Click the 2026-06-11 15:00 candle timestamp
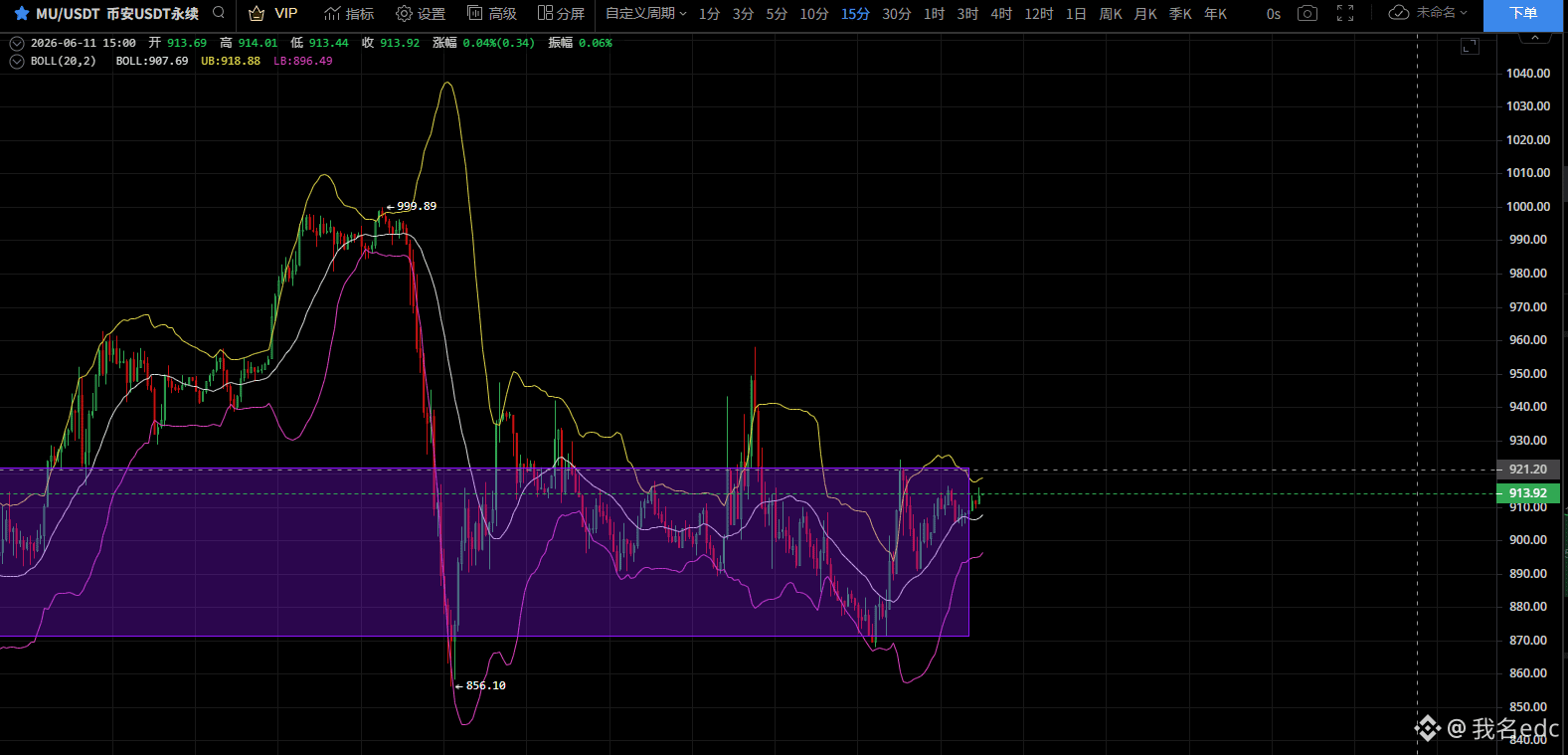Viewport: 1568px width, 755px height. point(84,43)
